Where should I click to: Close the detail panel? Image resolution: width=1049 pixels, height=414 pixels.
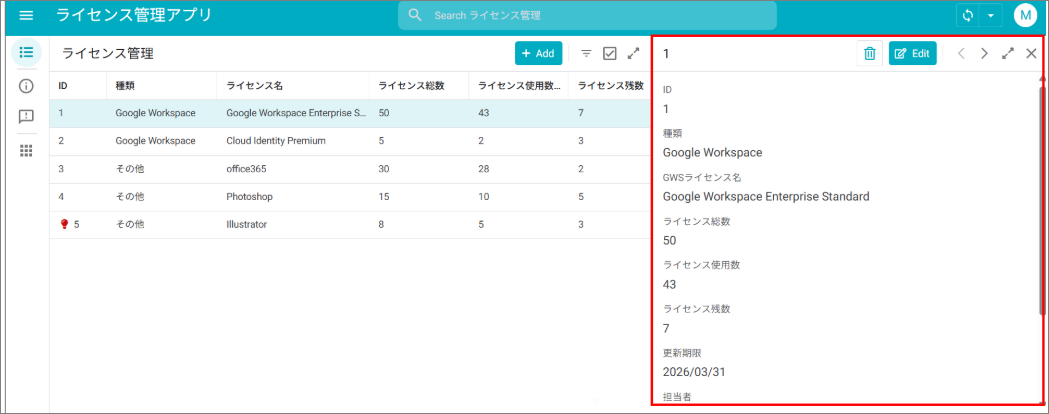click(1031, 54)
